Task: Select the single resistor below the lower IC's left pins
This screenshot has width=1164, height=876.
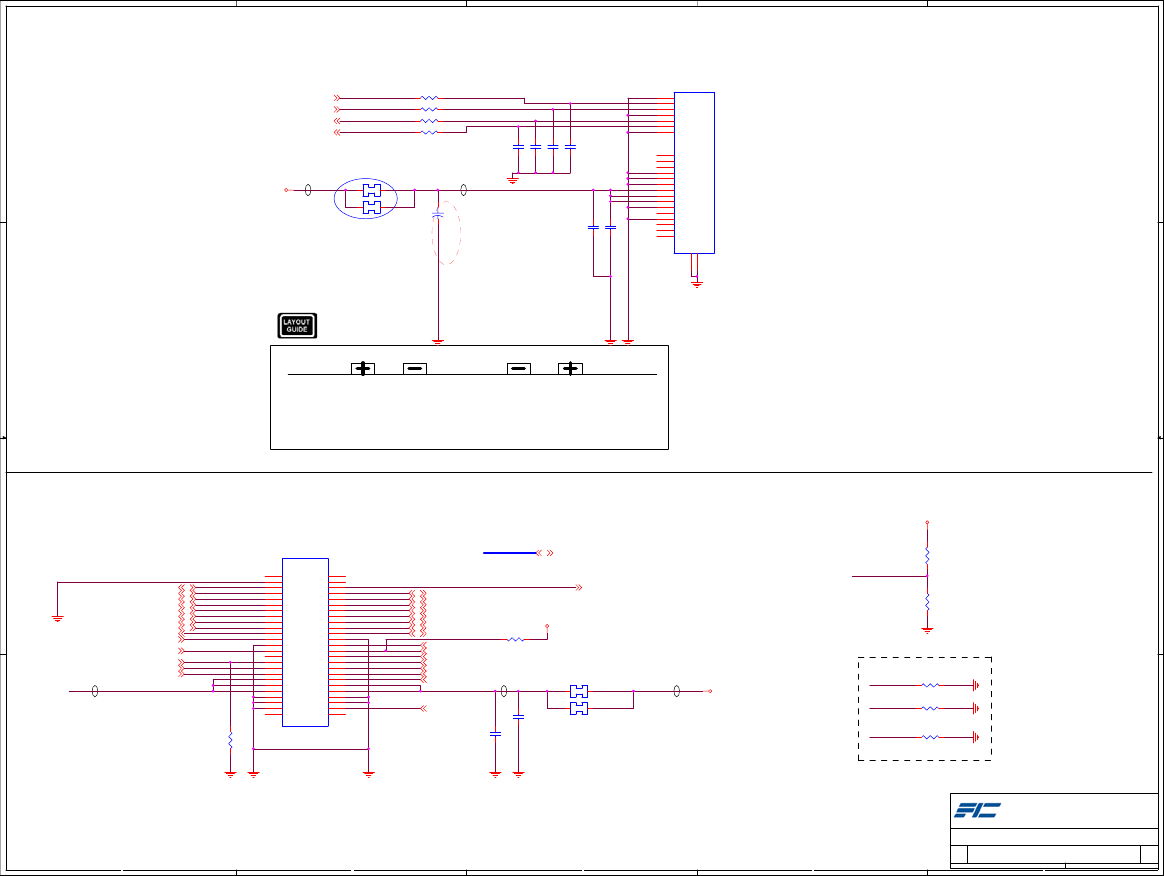Action: 230,740
